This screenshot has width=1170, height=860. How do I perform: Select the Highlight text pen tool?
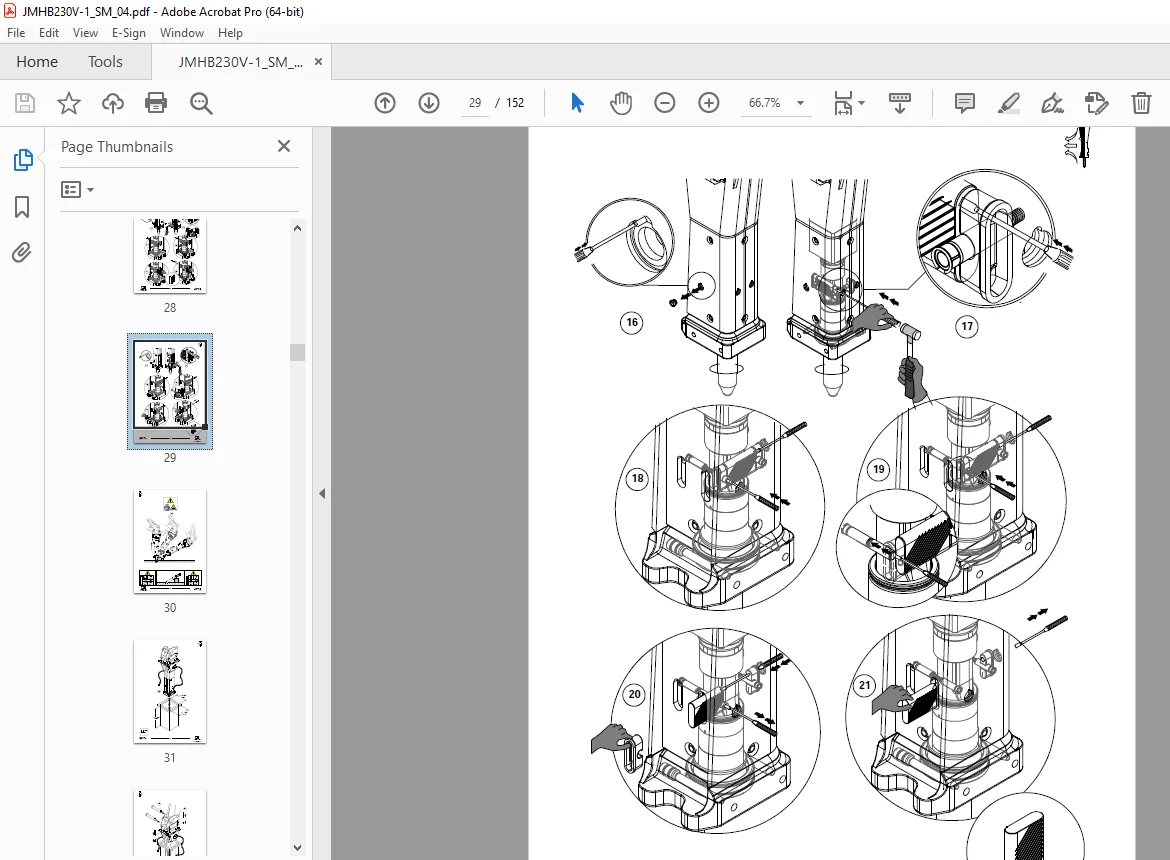(x=1009, y=103)
